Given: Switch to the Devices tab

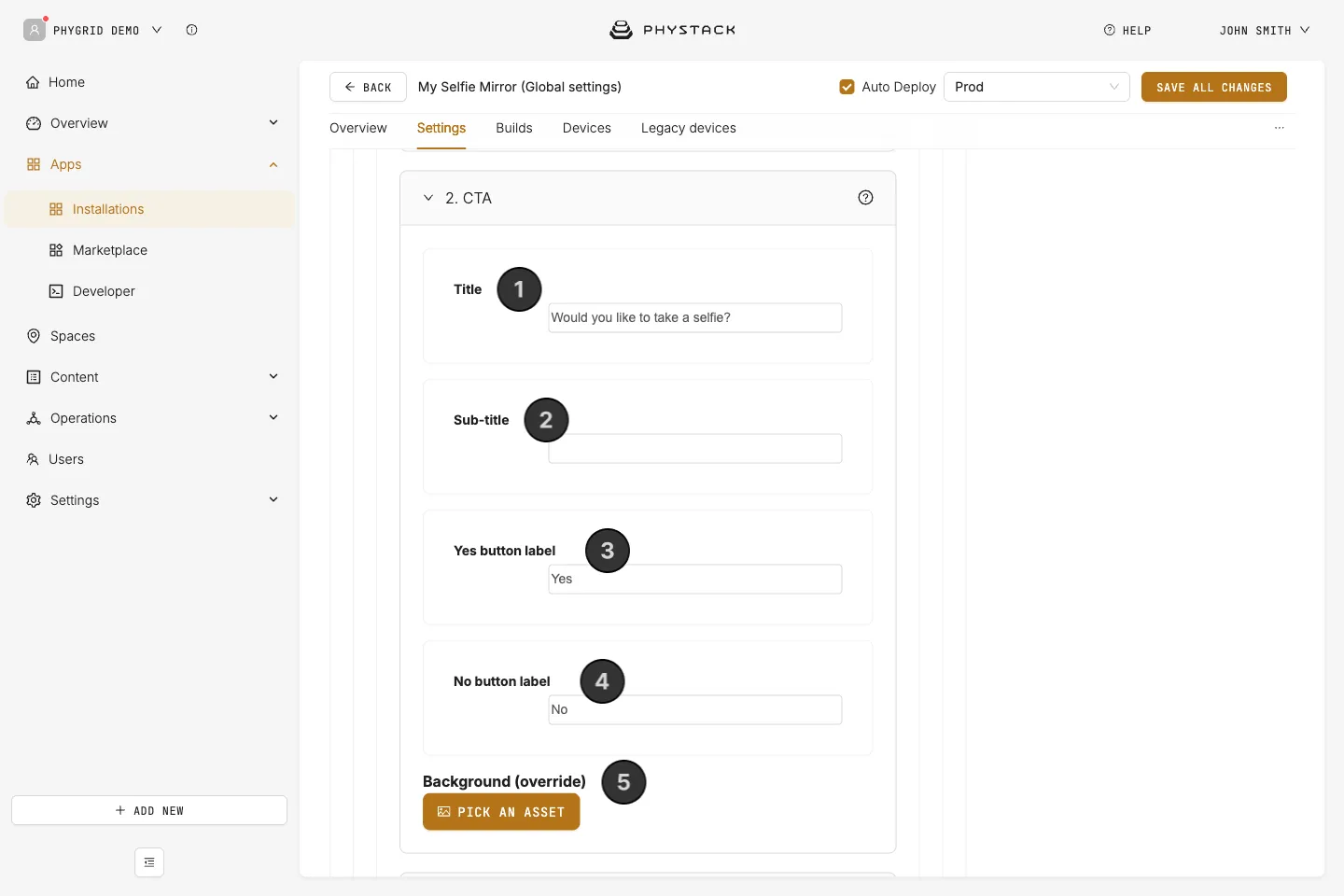Looking at the screenshot, I should coord(587,128).
